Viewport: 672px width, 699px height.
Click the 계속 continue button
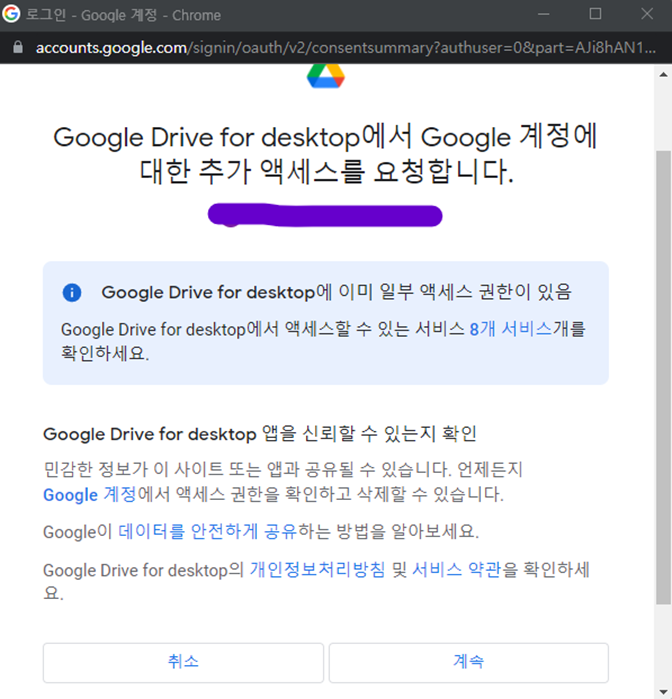469,662
